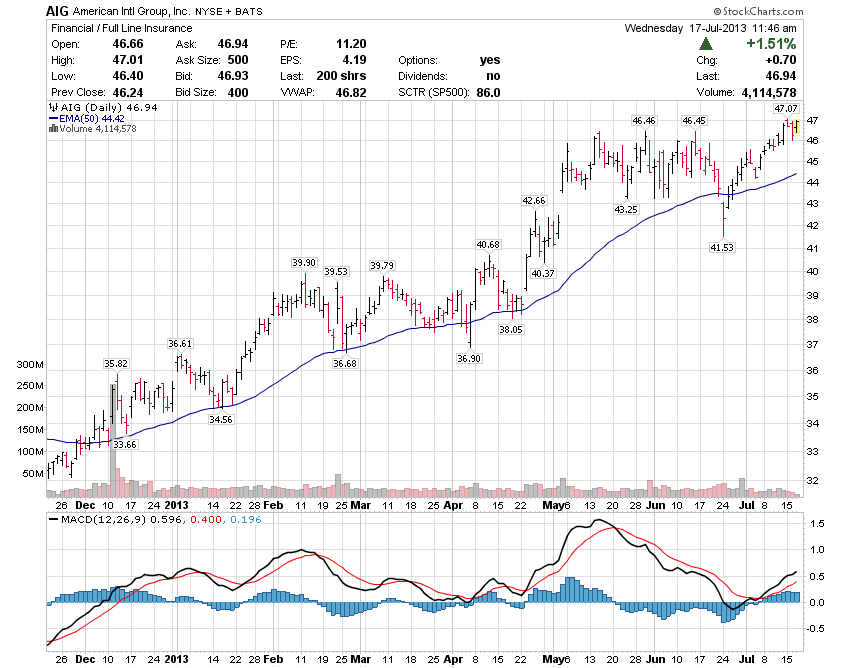Click the -0.5 MACD axis label
The width and height of the screenshot is (850, 668).
click(816, 629)
